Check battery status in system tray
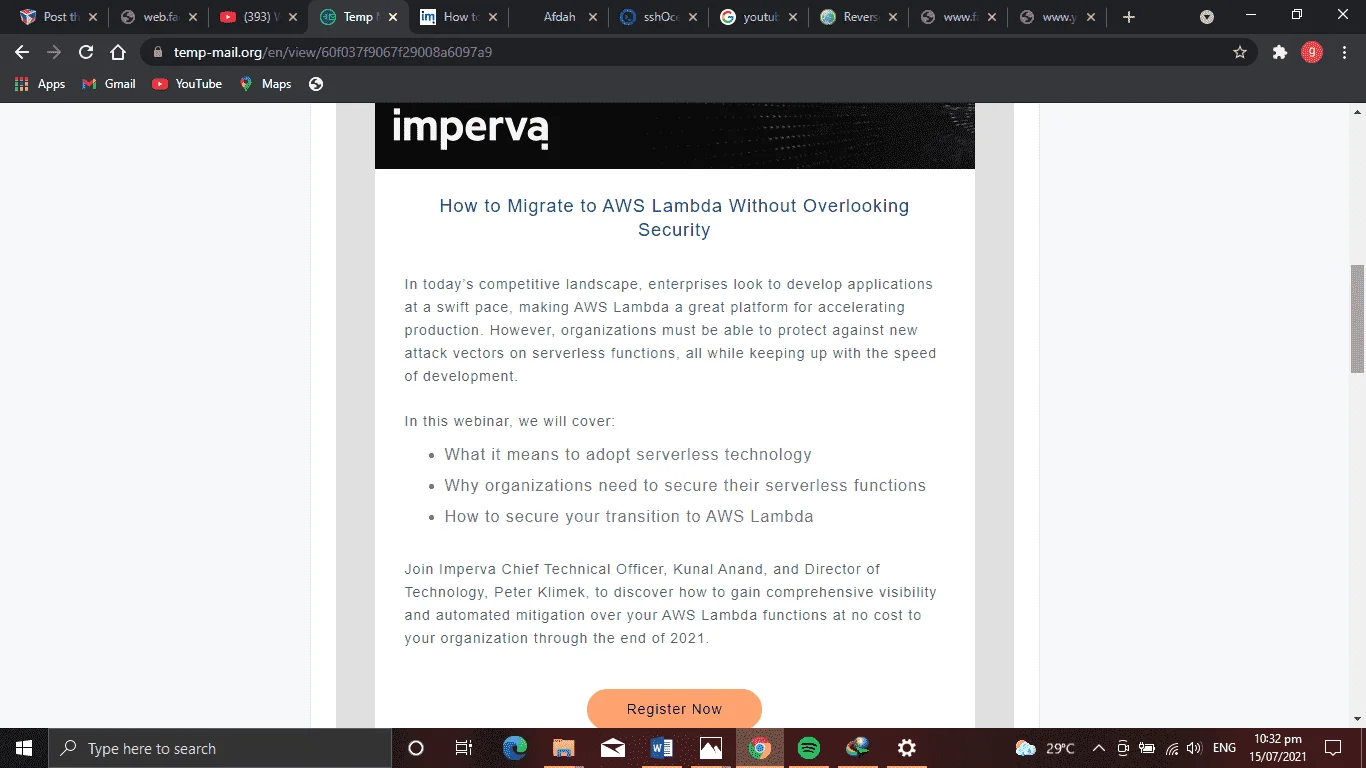Image resolution: width=1366 pixels, height=768 pixels. pos(1146,748)
